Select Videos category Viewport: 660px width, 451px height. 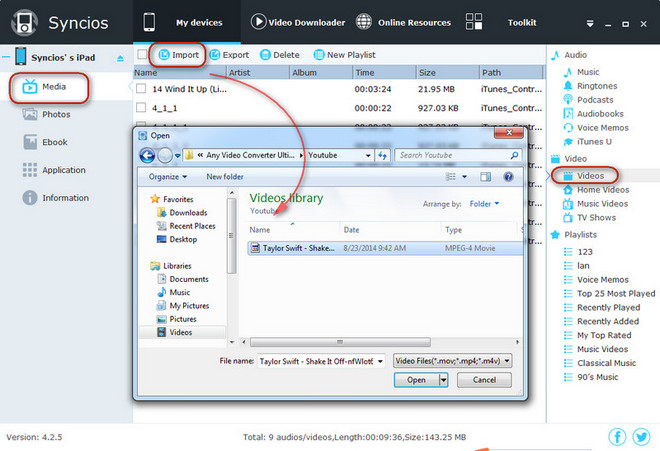(584, 176)
